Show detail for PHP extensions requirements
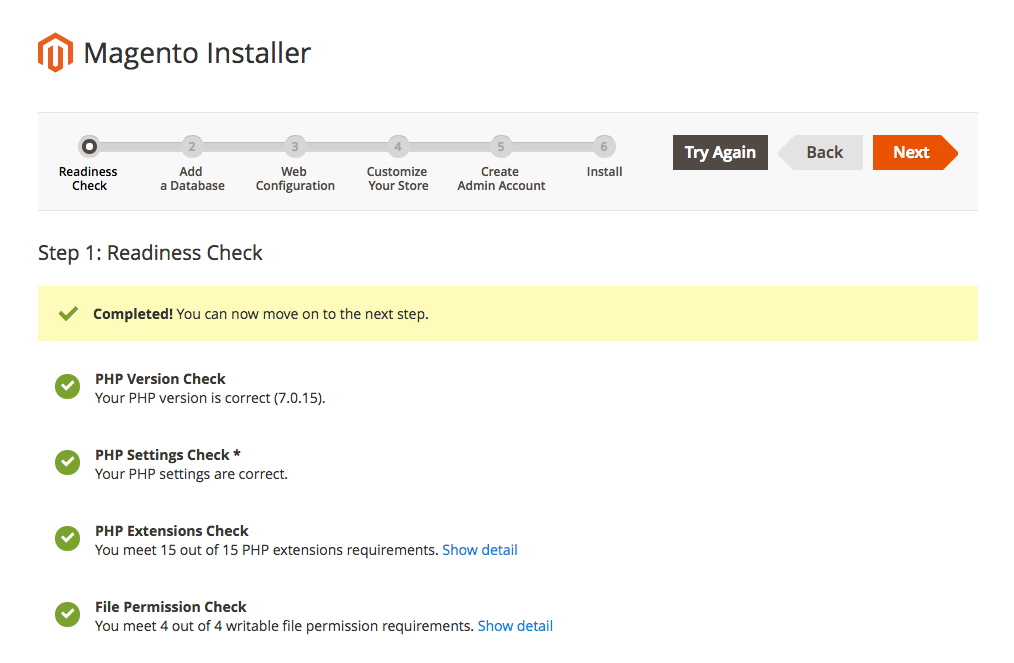Viewport: 1014px width, 663px height. [480, 550]
